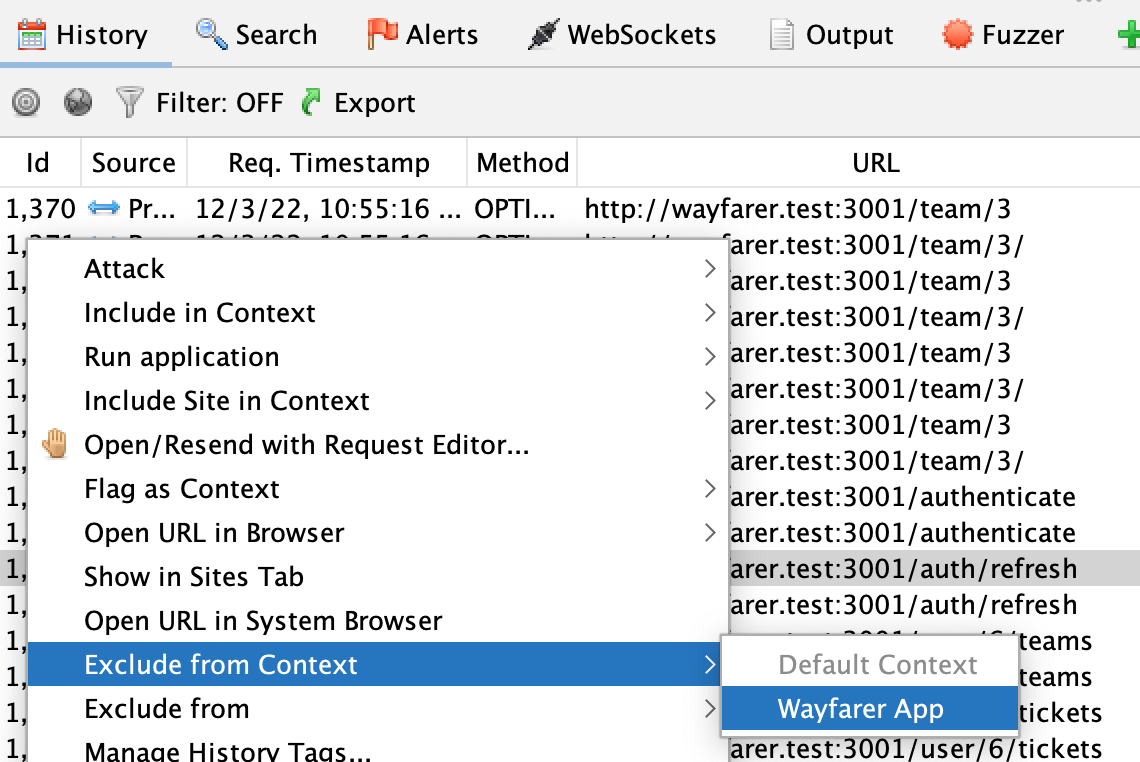The height and width of the screenshot is (762, 1140).
Task: Click the Export button
Action: coord(358,103)
